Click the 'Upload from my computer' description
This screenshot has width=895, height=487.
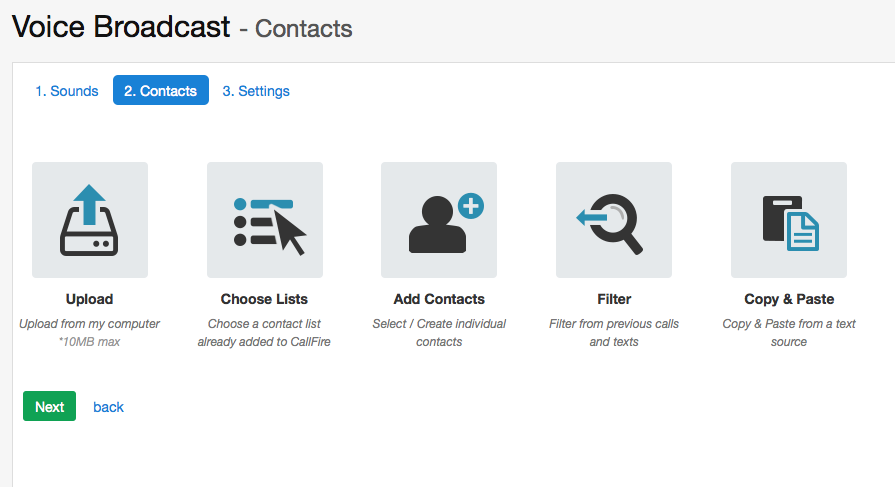90,324
